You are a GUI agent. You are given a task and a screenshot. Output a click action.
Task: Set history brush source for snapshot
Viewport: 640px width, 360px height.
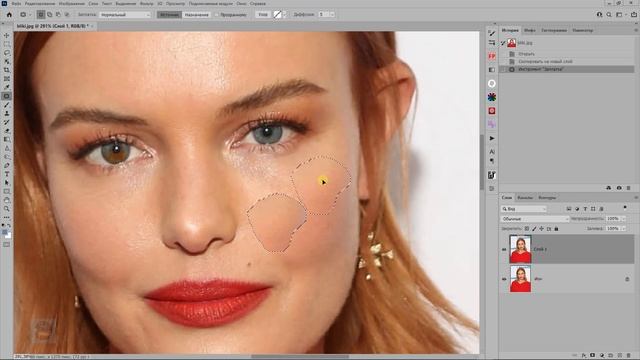click(503, 43)
